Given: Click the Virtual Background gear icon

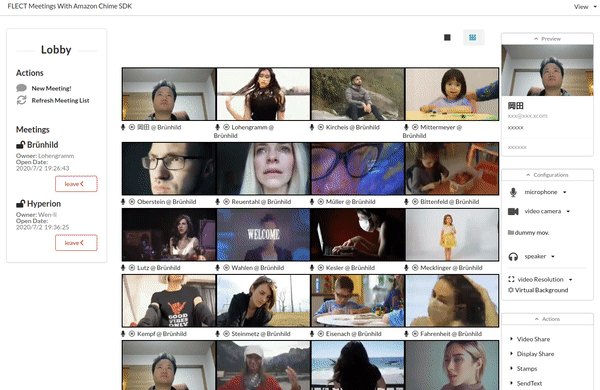Looking at the screenshot, I should (x=510, y=290).
